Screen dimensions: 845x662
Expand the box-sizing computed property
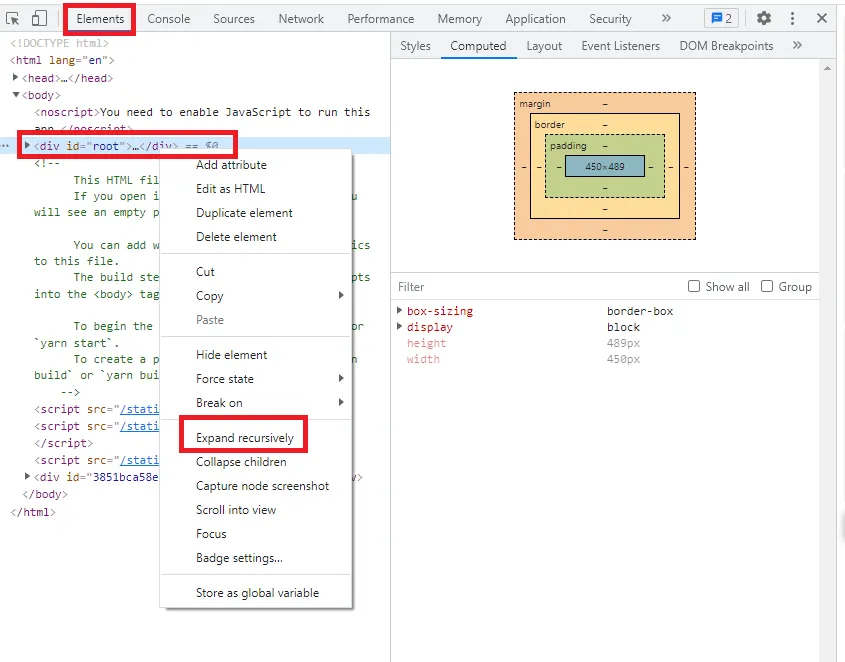coord(399,311)
